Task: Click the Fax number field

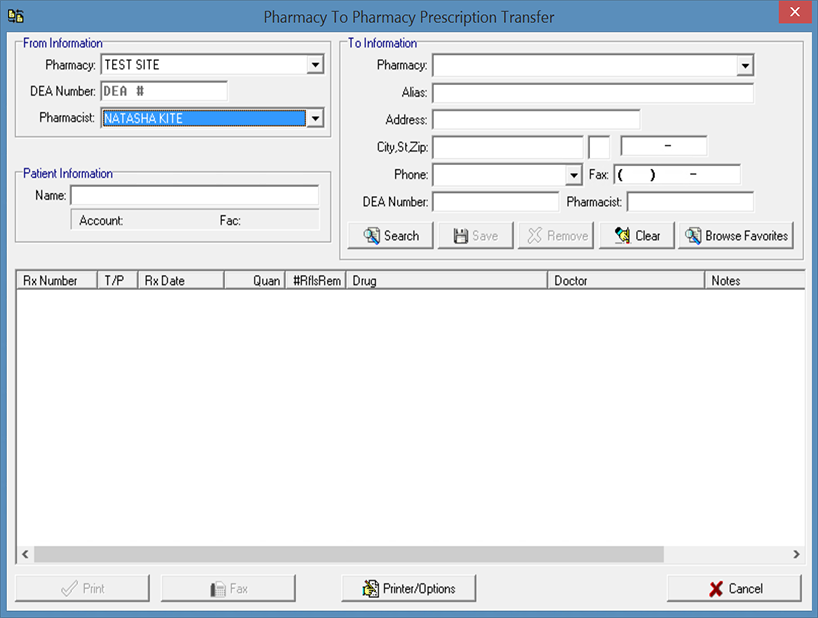Action: (677, 175)
